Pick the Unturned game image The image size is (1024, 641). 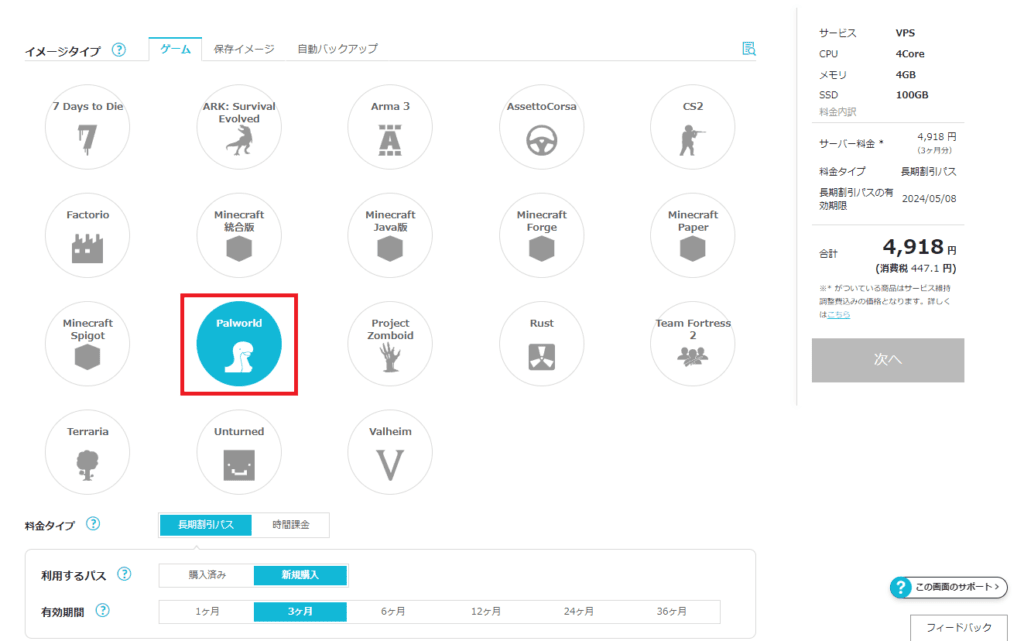(239, 452)
